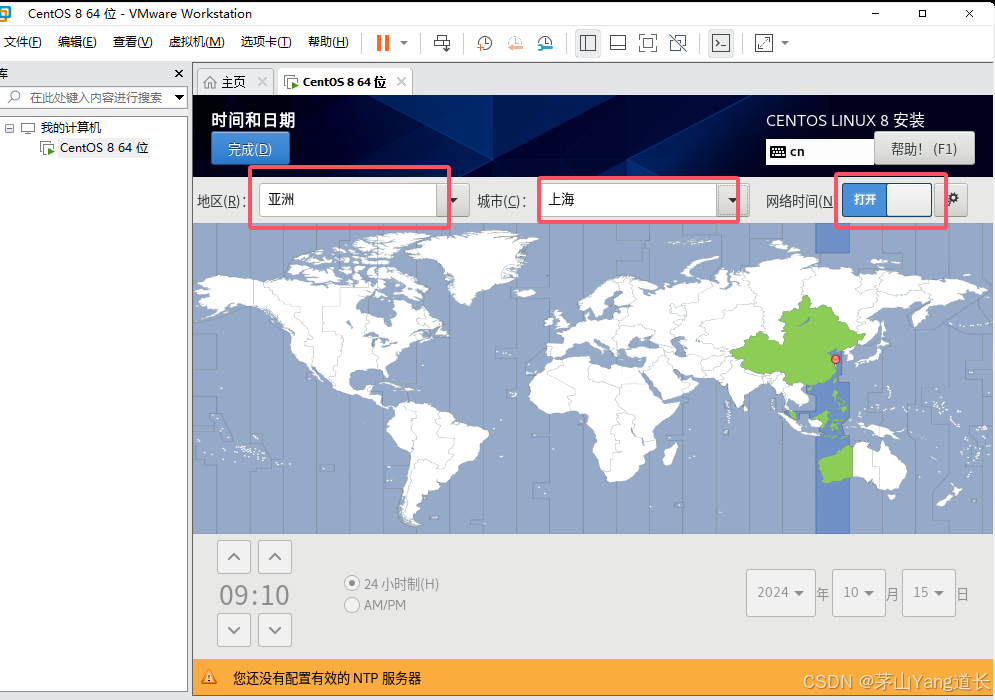Open the 文件(F) menu
The height and width of the screenshot is (700, 995).
click(x=22, y=42)
